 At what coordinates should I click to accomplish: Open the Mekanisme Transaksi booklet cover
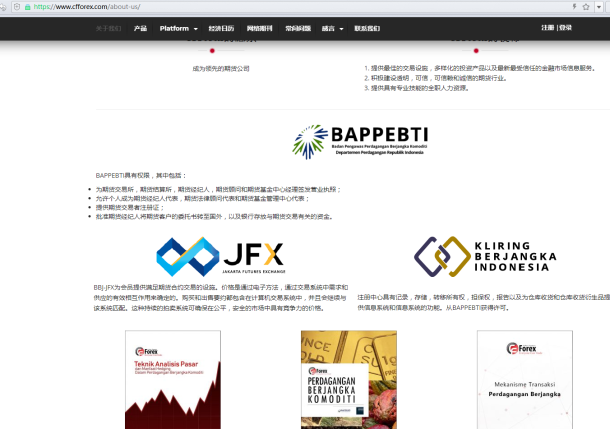click(x=525, y=380)
